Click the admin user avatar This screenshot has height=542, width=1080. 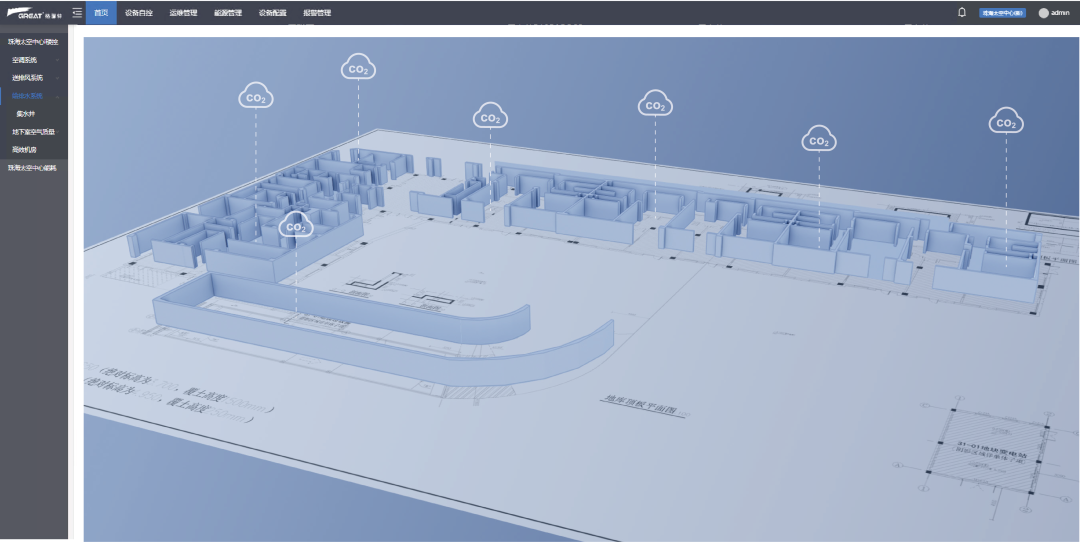click(1043, 12)
